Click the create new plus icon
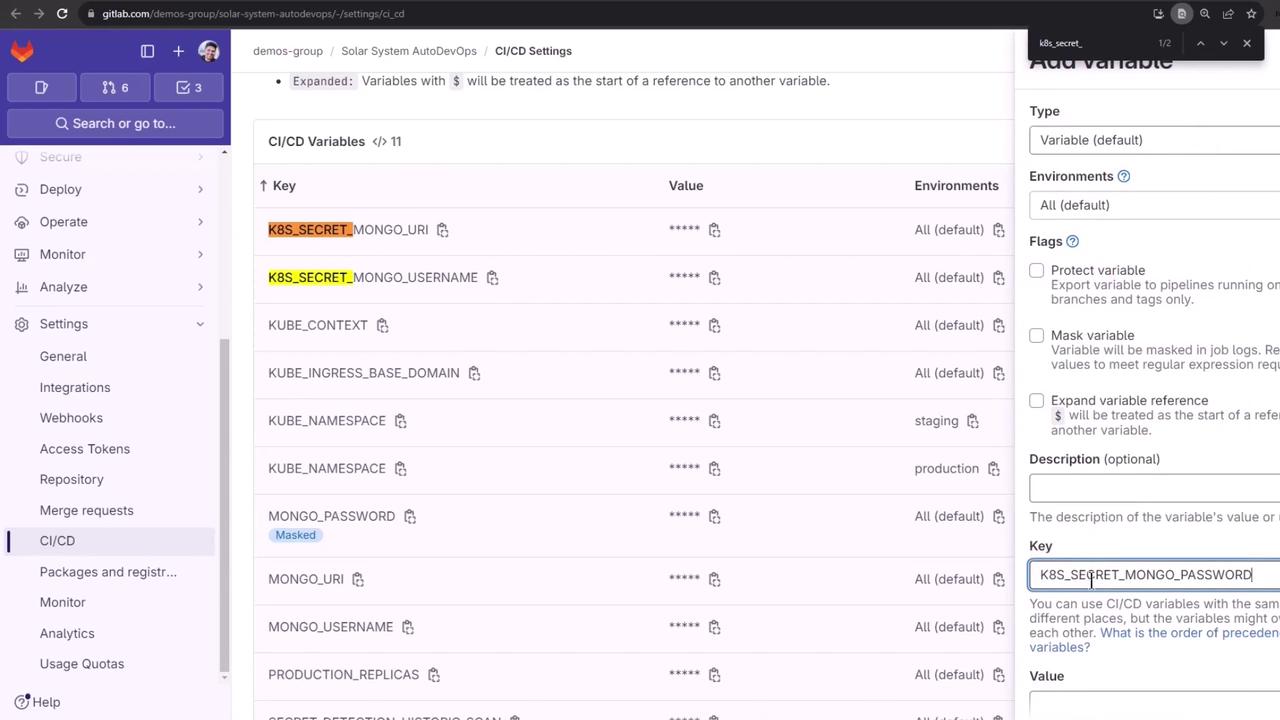1280x720 pixels. click(x=178, y=51)
